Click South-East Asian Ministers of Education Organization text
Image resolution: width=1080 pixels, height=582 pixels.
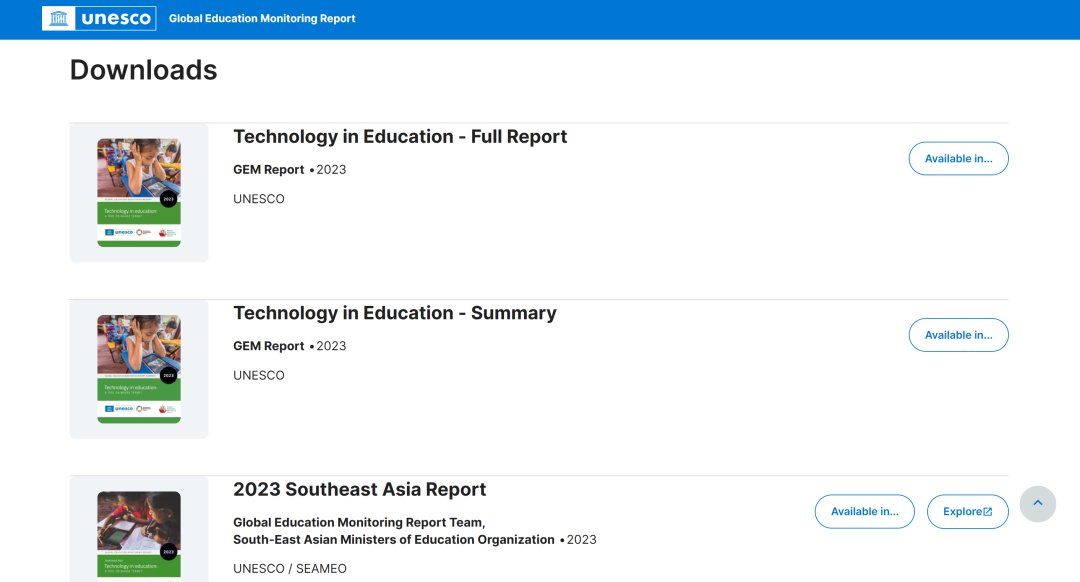pos(393,539)
